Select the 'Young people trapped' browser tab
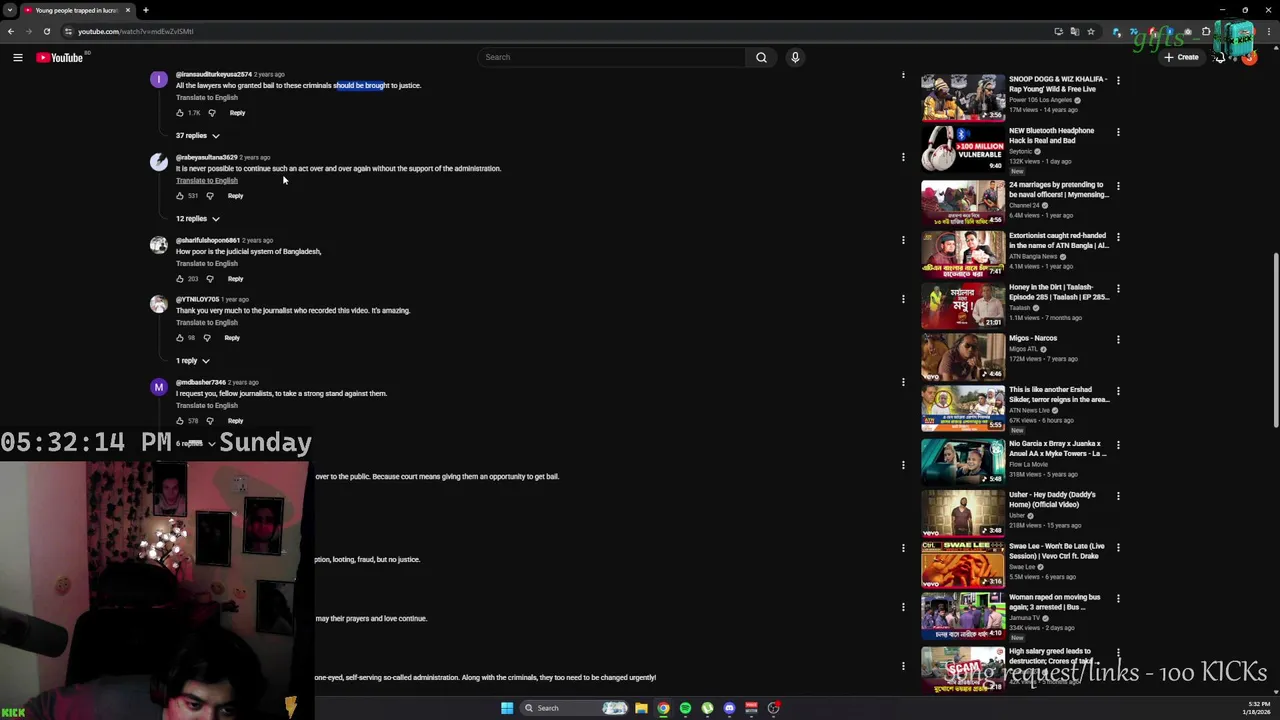The width and height of the screenshot is (1280, 720). tap(76, 10)
